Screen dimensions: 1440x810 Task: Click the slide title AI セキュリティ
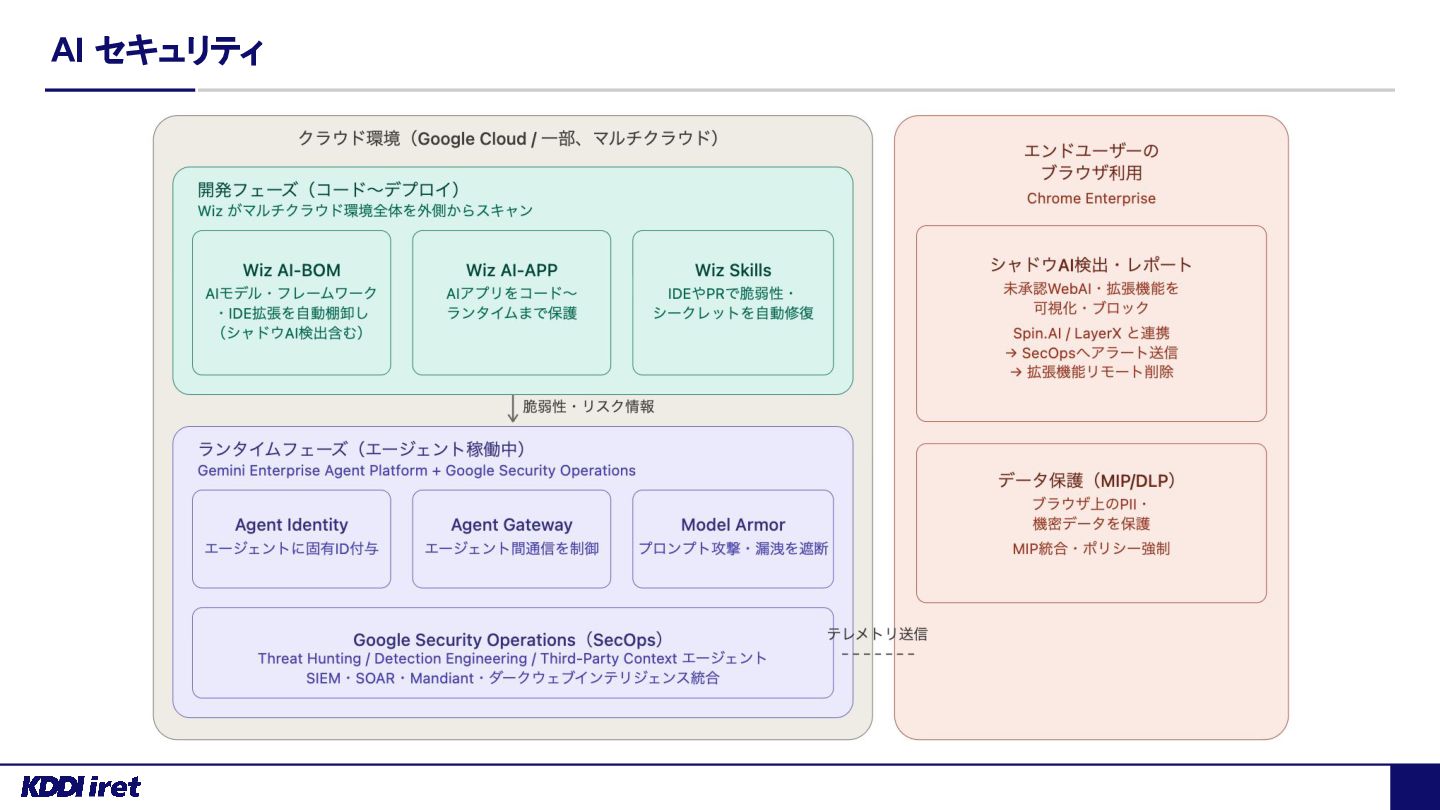tap(157, 51)
